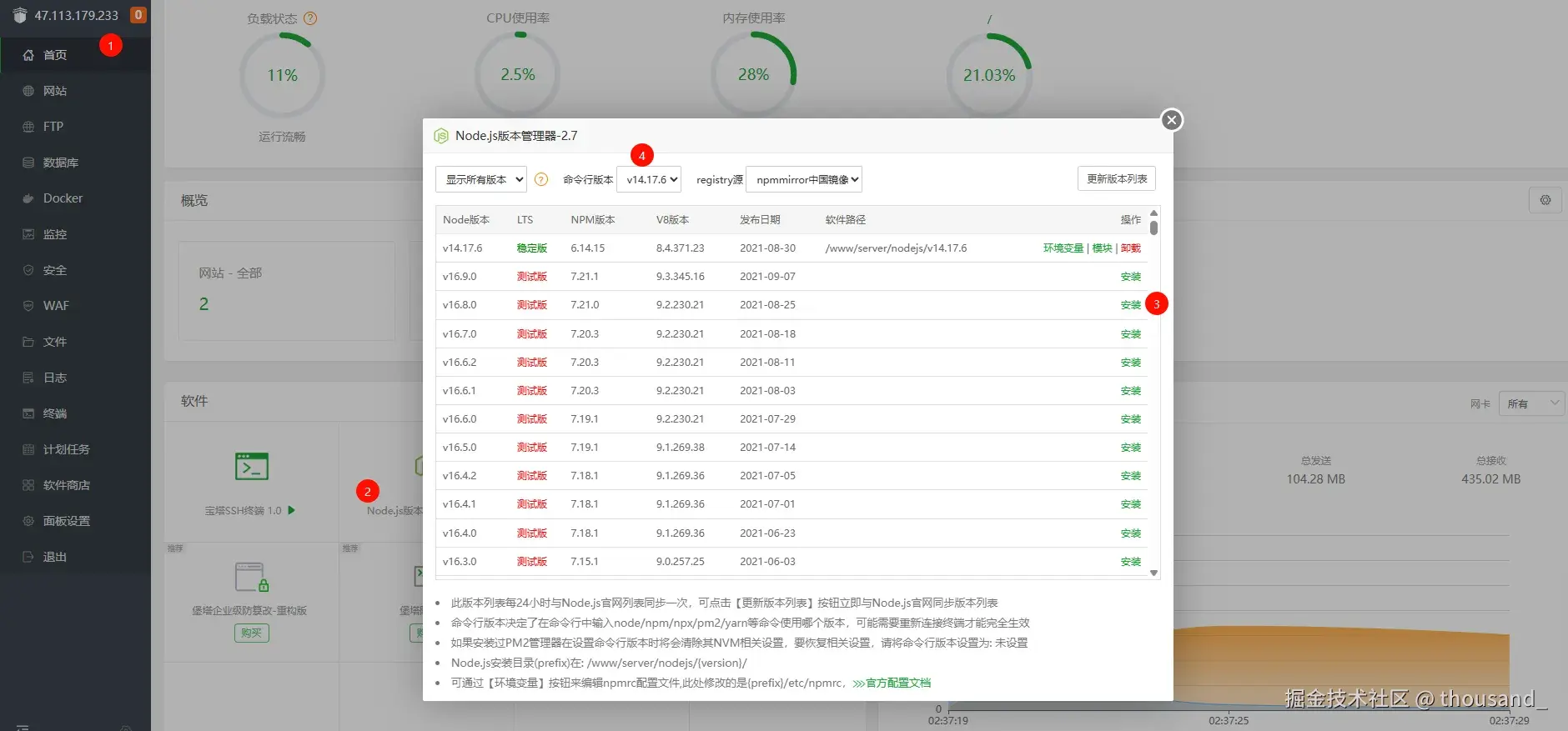Click the 购买 button under 防篡改

pos(251,633)
